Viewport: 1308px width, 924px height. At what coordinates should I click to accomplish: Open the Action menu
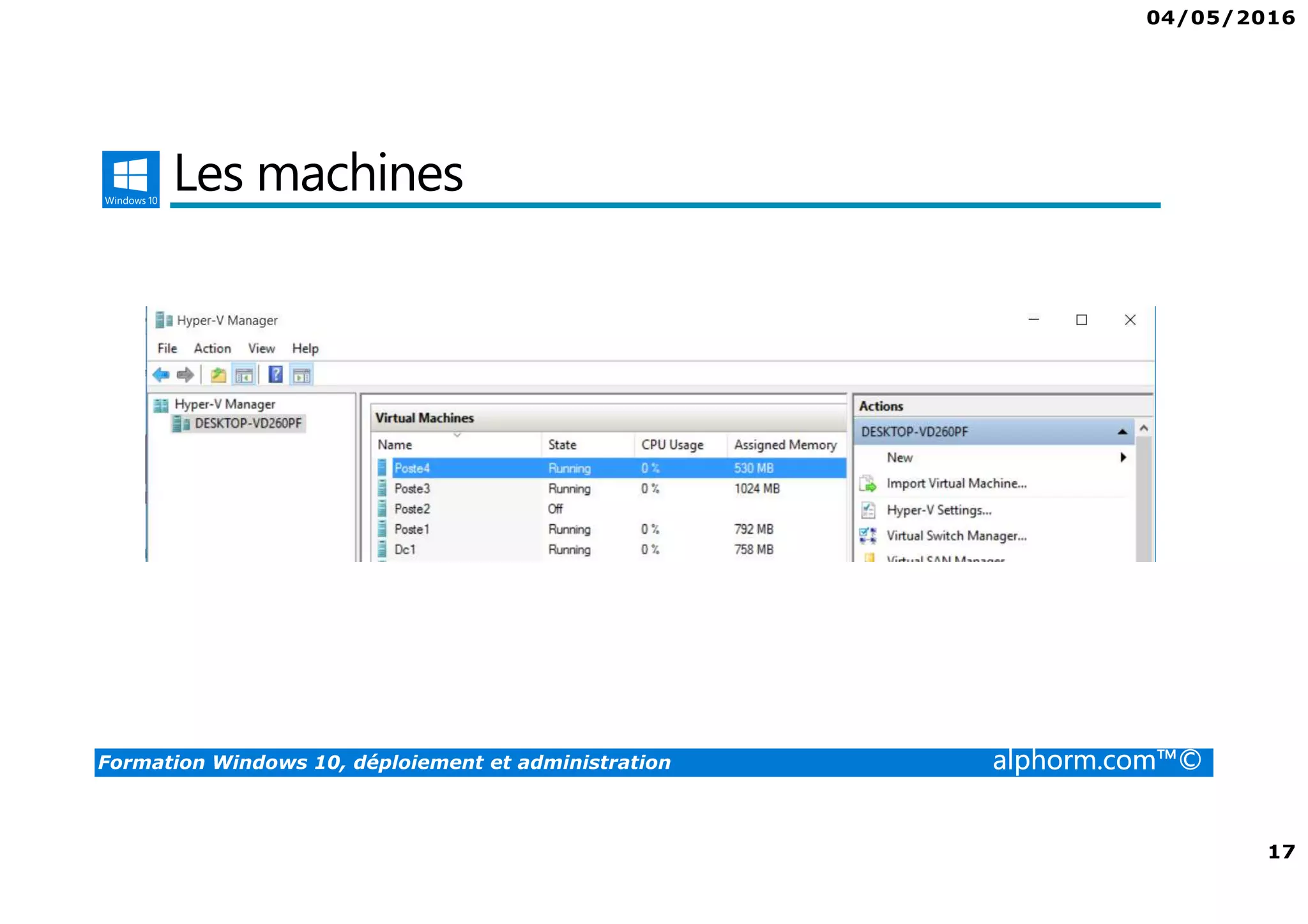point(212,349)
